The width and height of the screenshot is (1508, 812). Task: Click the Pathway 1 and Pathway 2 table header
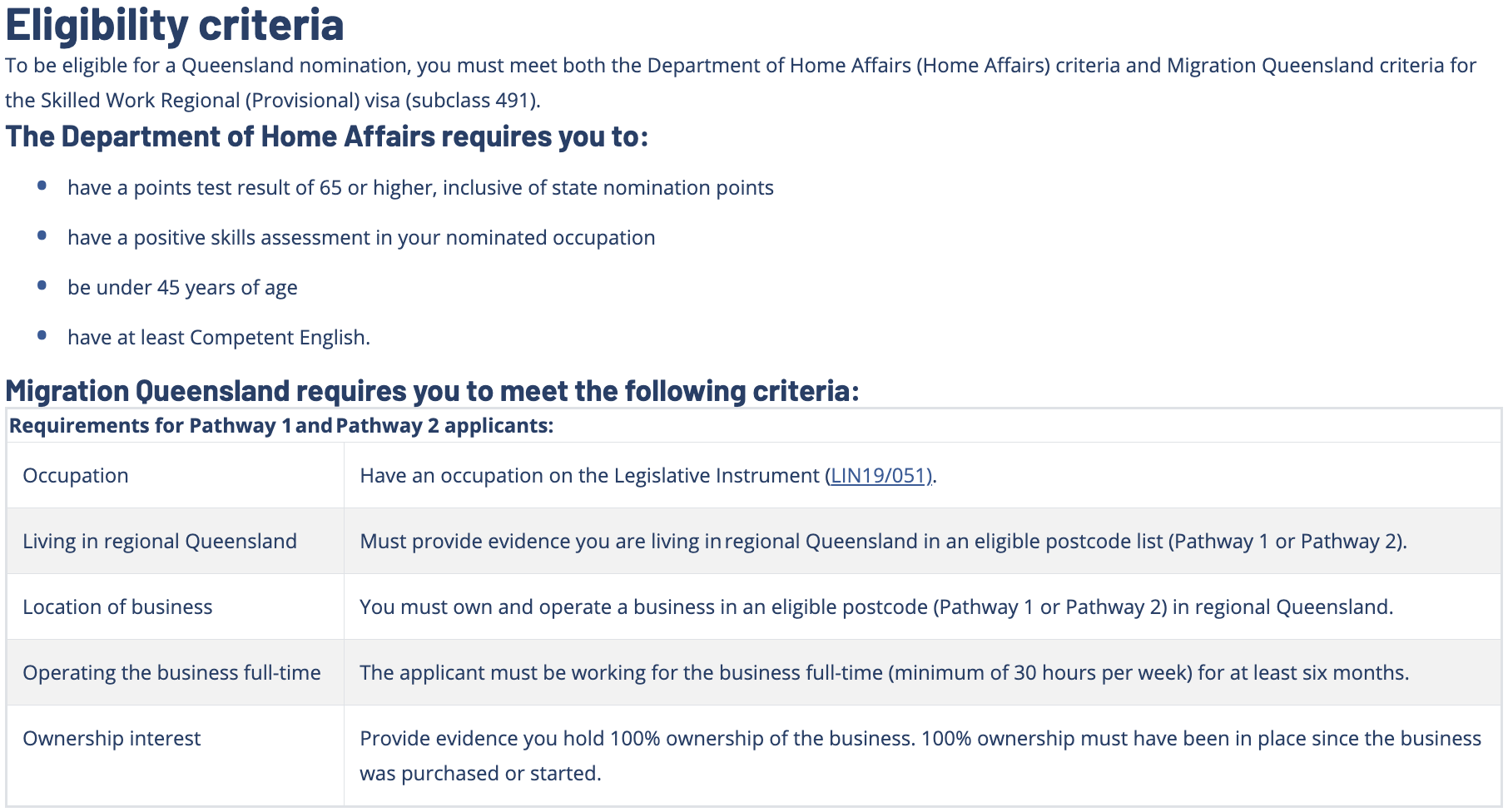[x=281, y=426]
